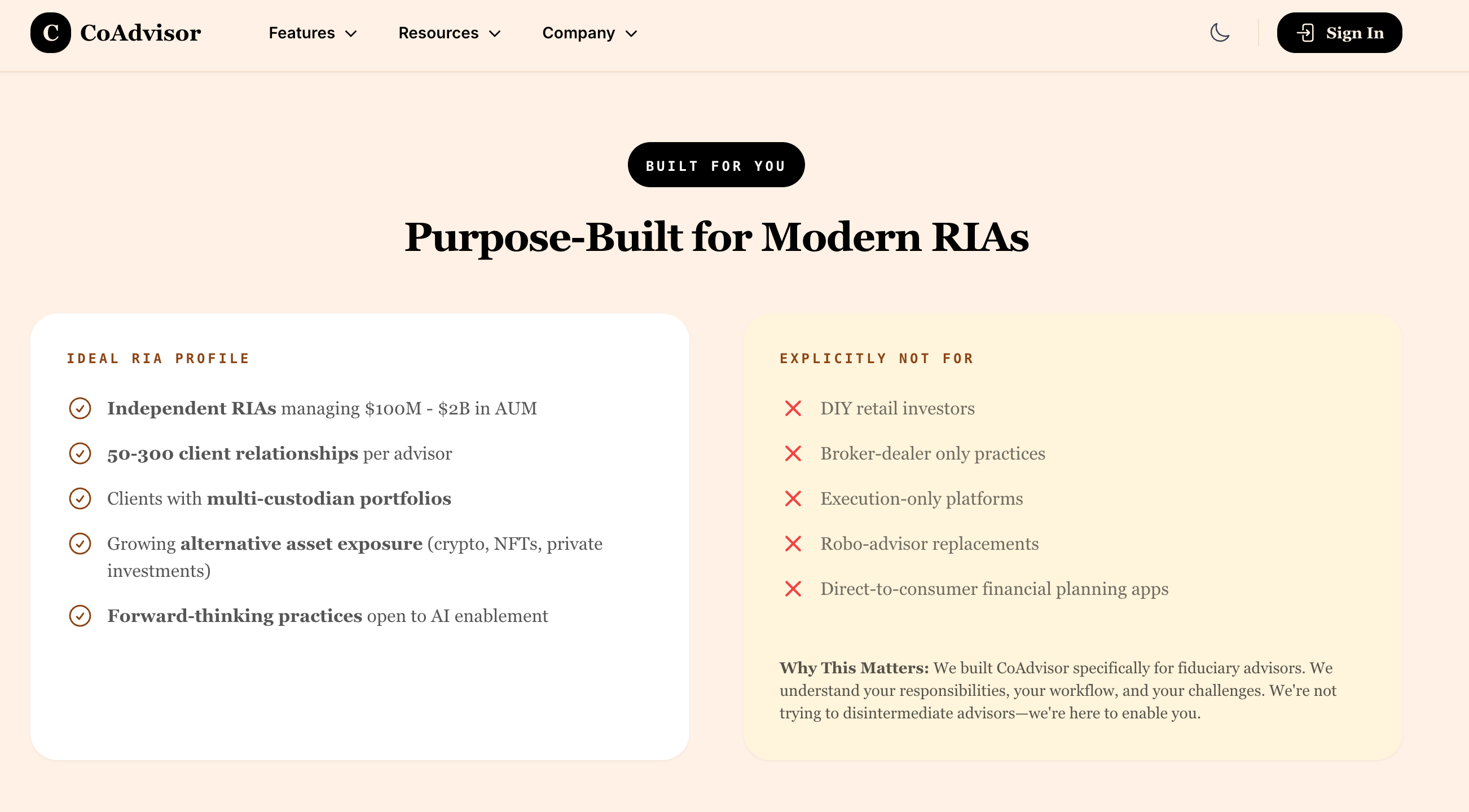
Task: Expand the Company dropdown chevron
Action: pos(631,34)
